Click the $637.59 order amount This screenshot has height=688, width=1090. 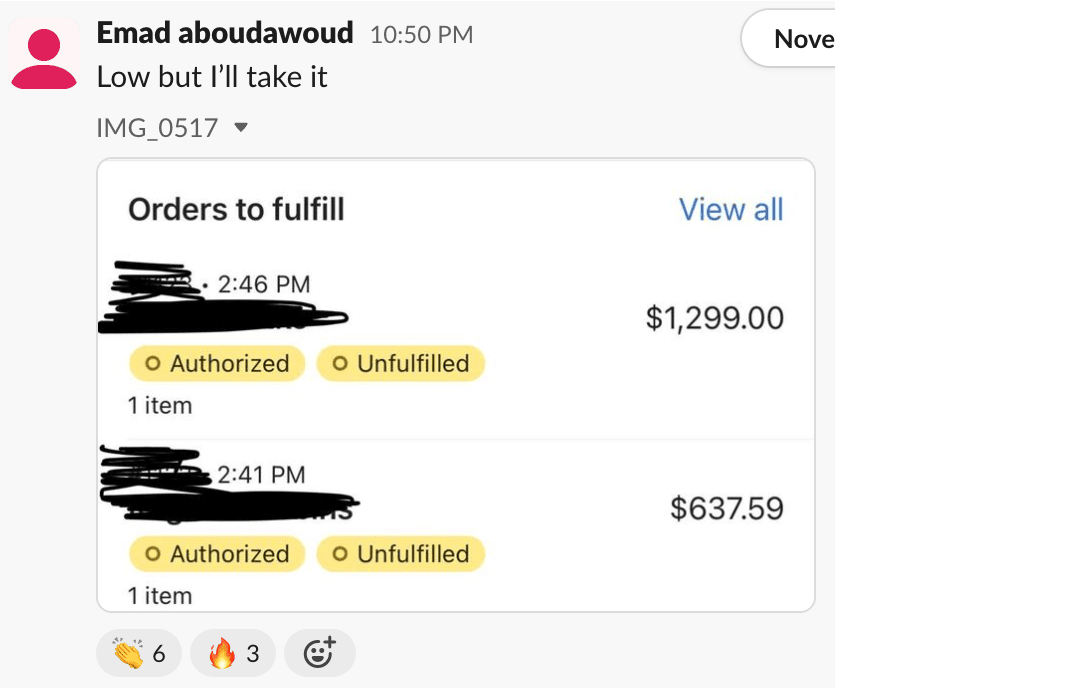click(x=726, y=509)
